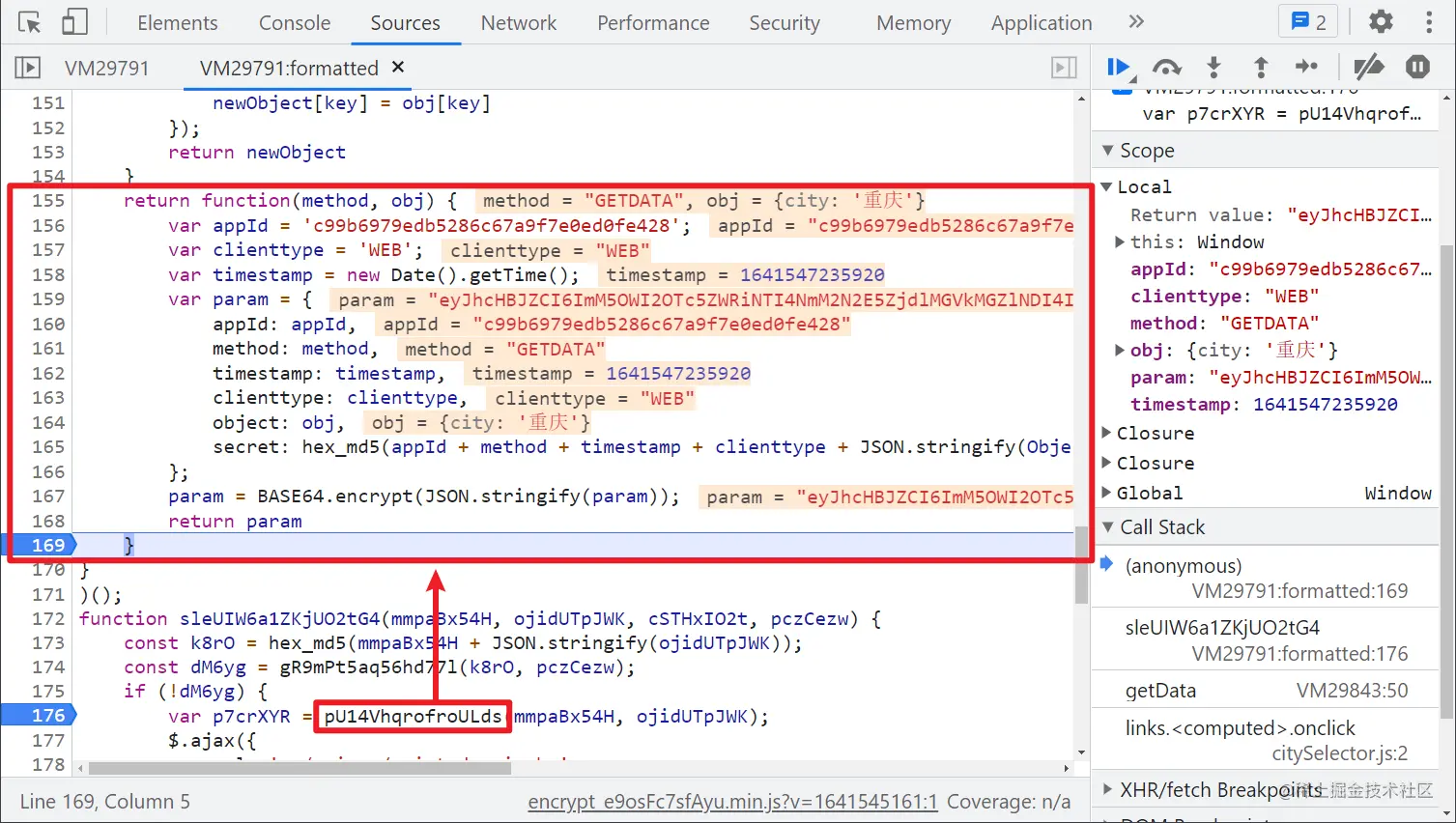The image size is (1456, 823).
Task: Step out of current function
Action: [x=1261, y=67]
